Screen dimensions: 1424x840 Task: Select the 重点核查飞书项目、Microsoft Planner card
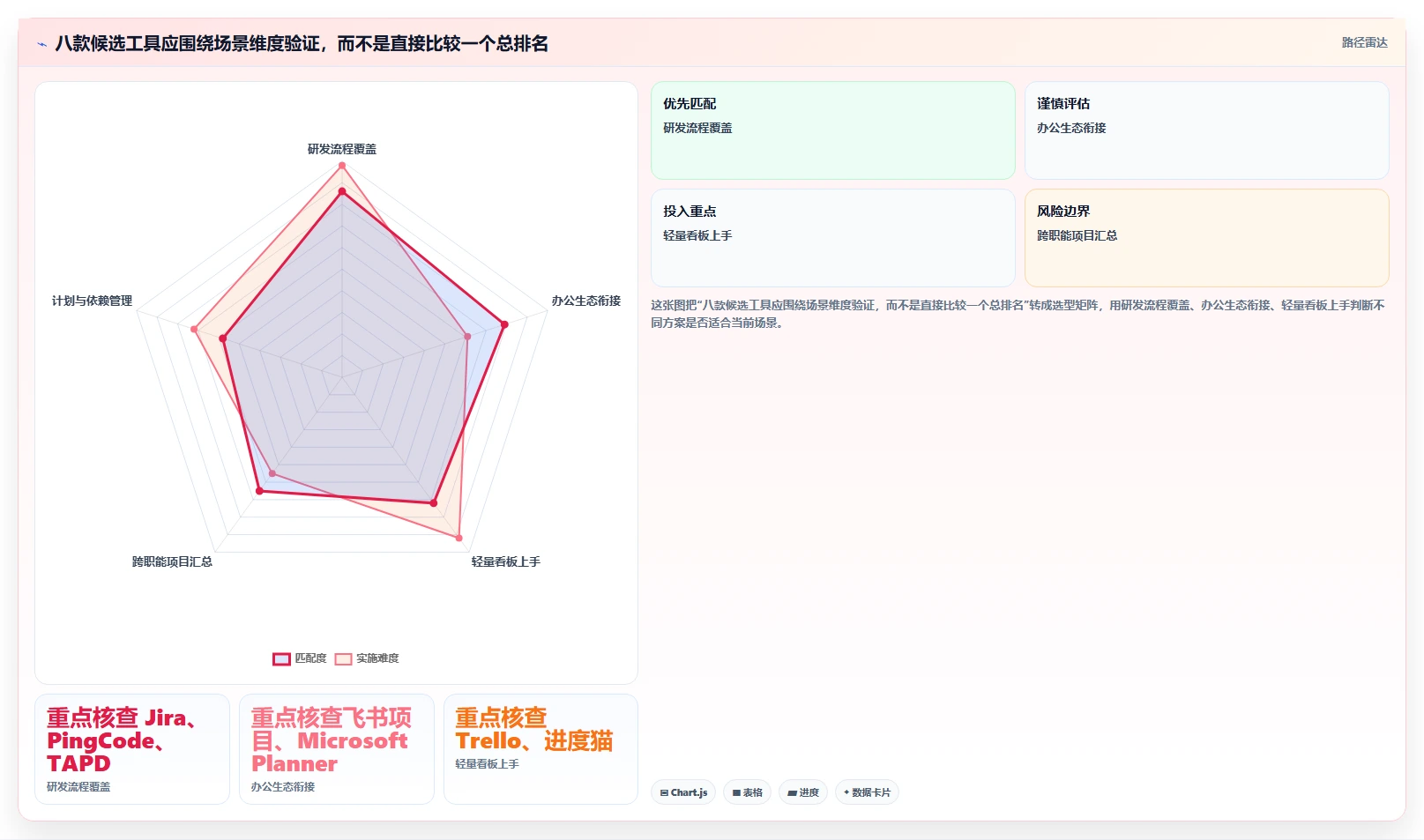(337, 749)
